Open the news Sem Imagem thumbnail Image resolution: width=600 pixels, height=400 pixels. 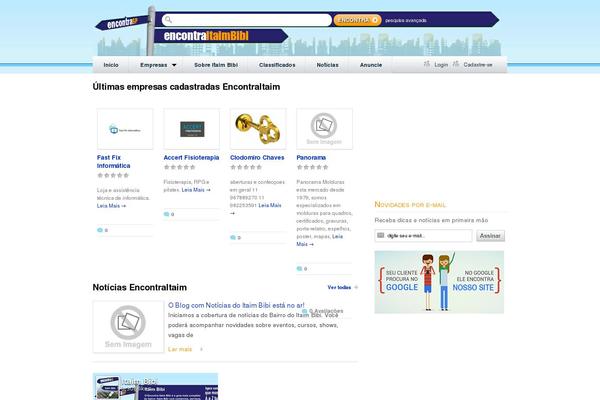click(128, 327)
